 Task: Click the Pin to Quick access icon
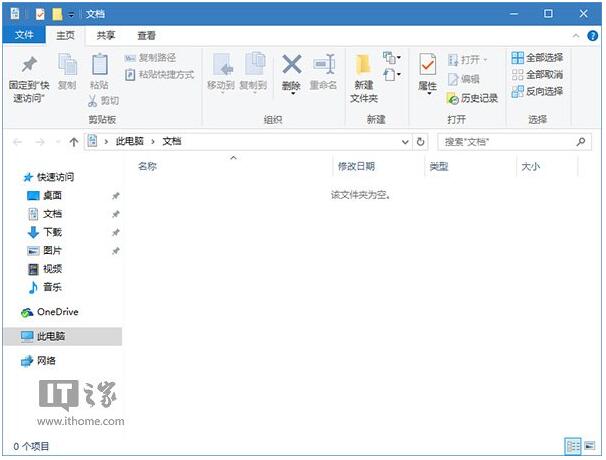(29, 65)
